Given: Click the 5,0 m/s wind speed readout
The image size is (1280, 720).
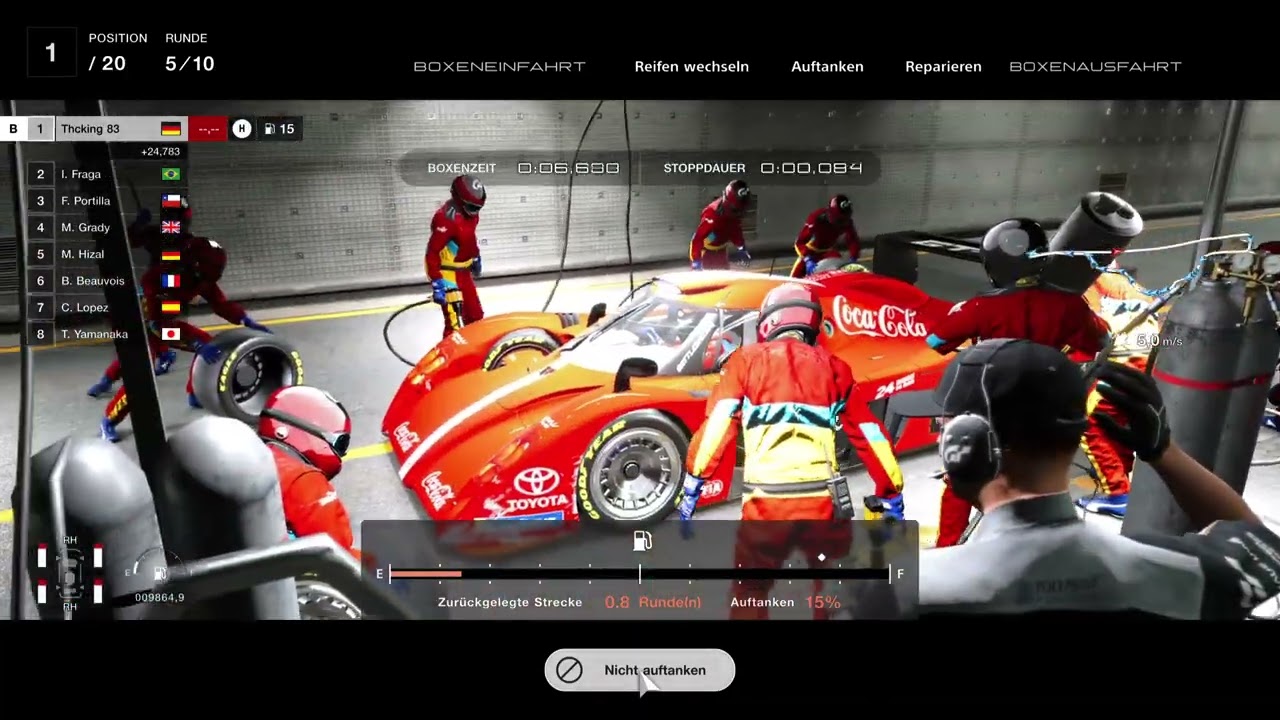Looking at the screenshot, I should tap(1159, 341).
